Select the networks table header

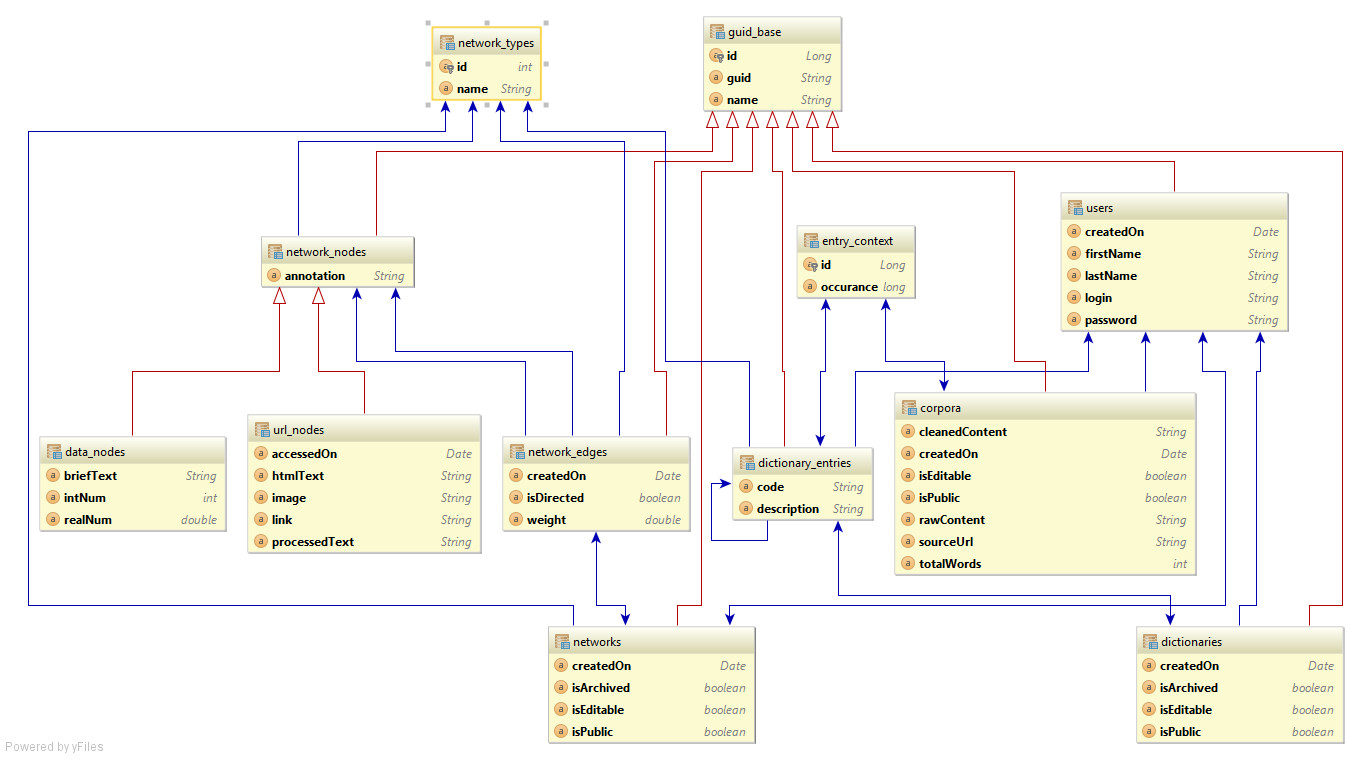click(x=596, y=642)
